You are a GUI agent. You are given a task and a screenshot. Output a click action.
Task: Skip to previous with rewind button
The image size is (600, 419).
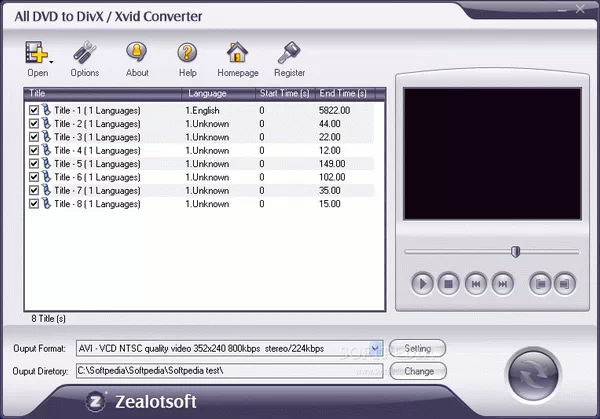click(476, 284)
